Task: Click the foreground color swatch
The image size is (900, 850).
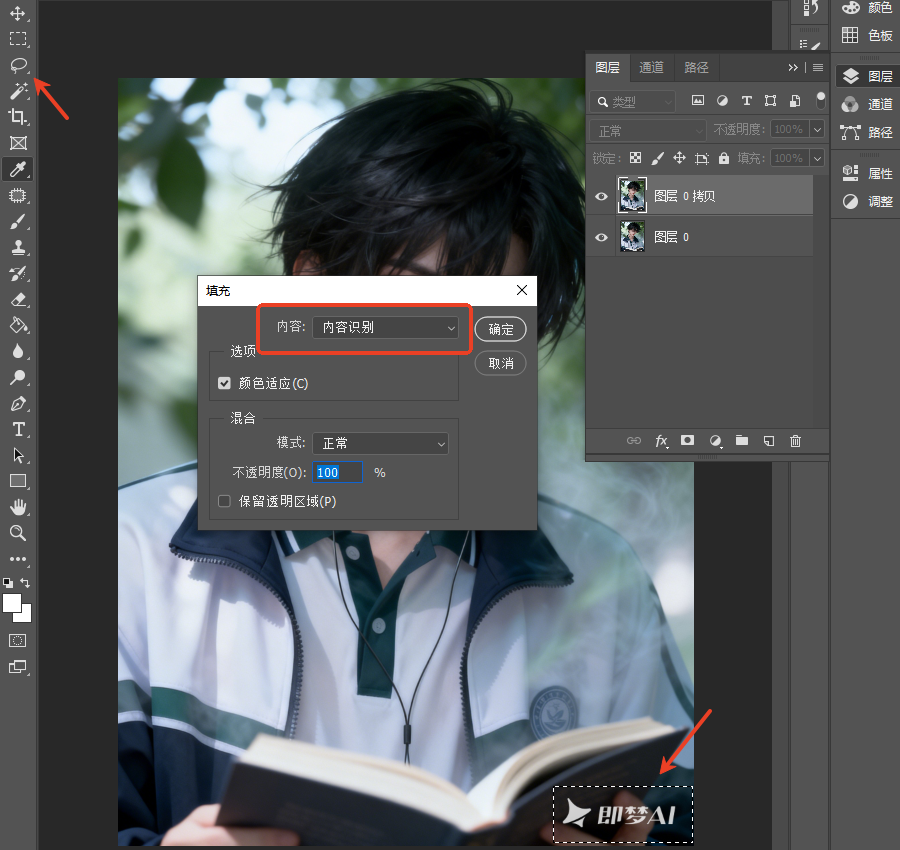Action: point(11,603)
